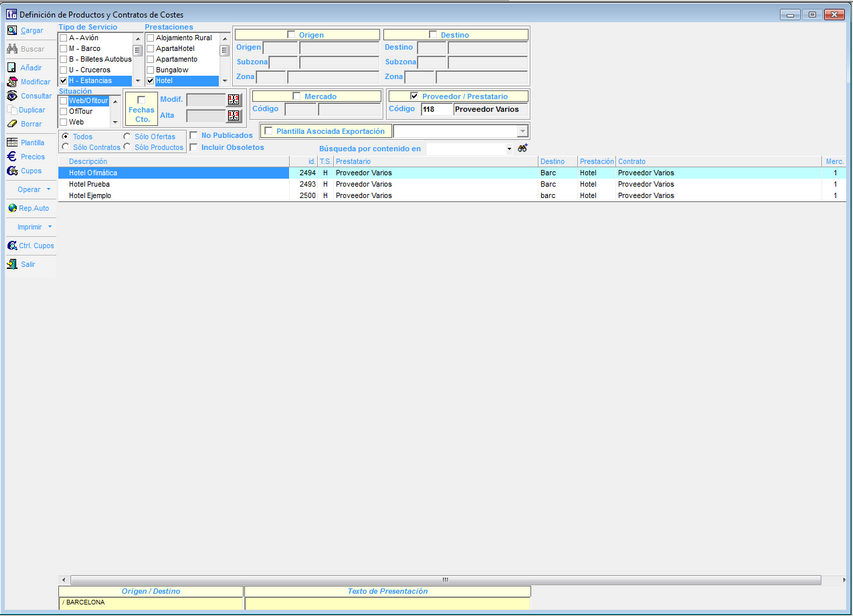The image size is (853, 616).
Task: Click the Borrar eraser icon
Action: (12, 124)
